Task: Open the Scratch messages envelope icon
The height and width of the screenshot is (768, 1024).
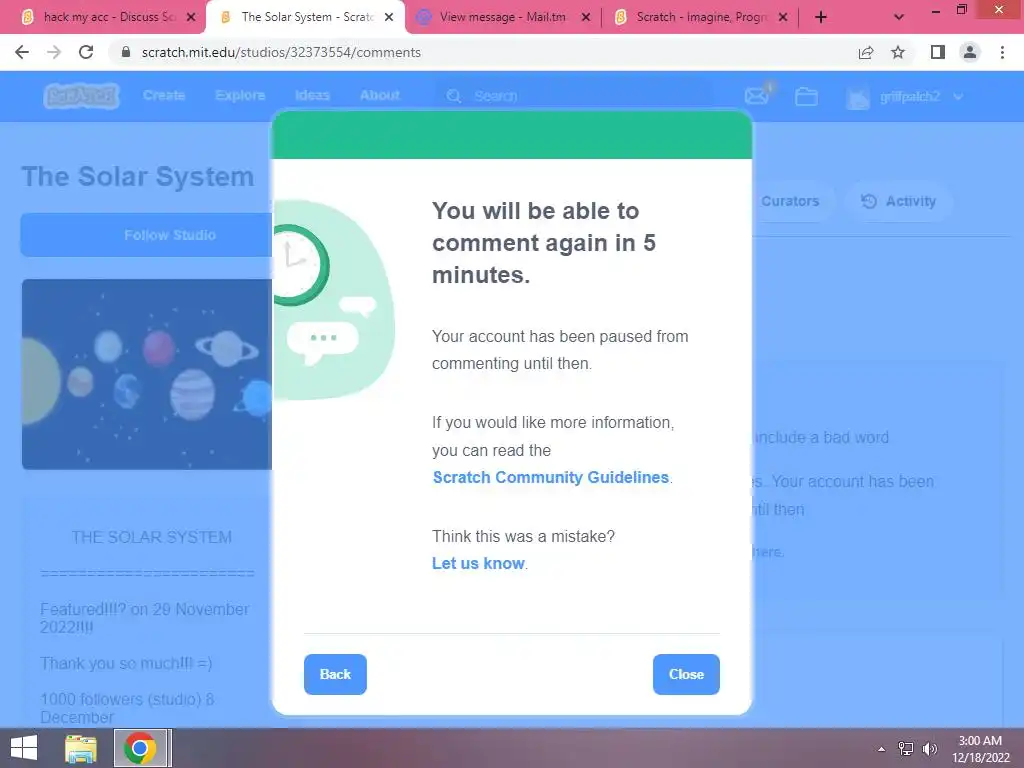Action: 757,96
